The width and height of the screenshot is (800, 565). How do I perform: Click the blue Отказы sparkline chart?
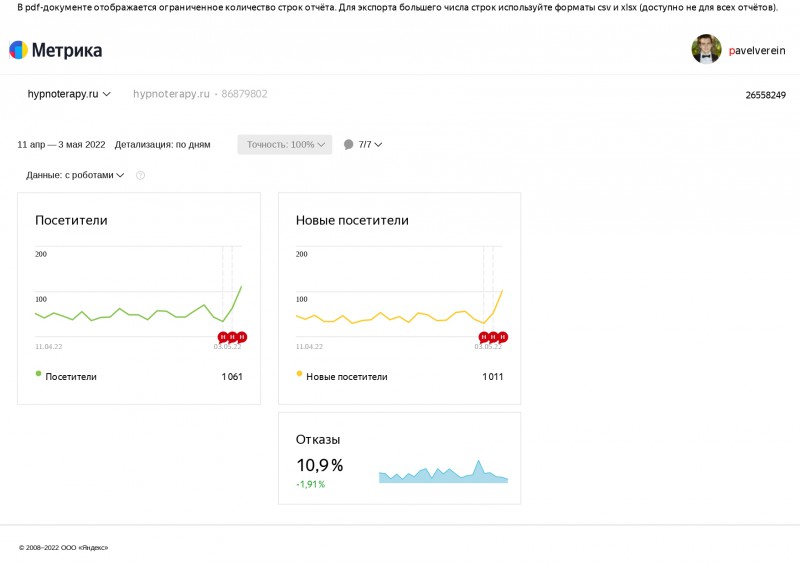click(443, 471)
